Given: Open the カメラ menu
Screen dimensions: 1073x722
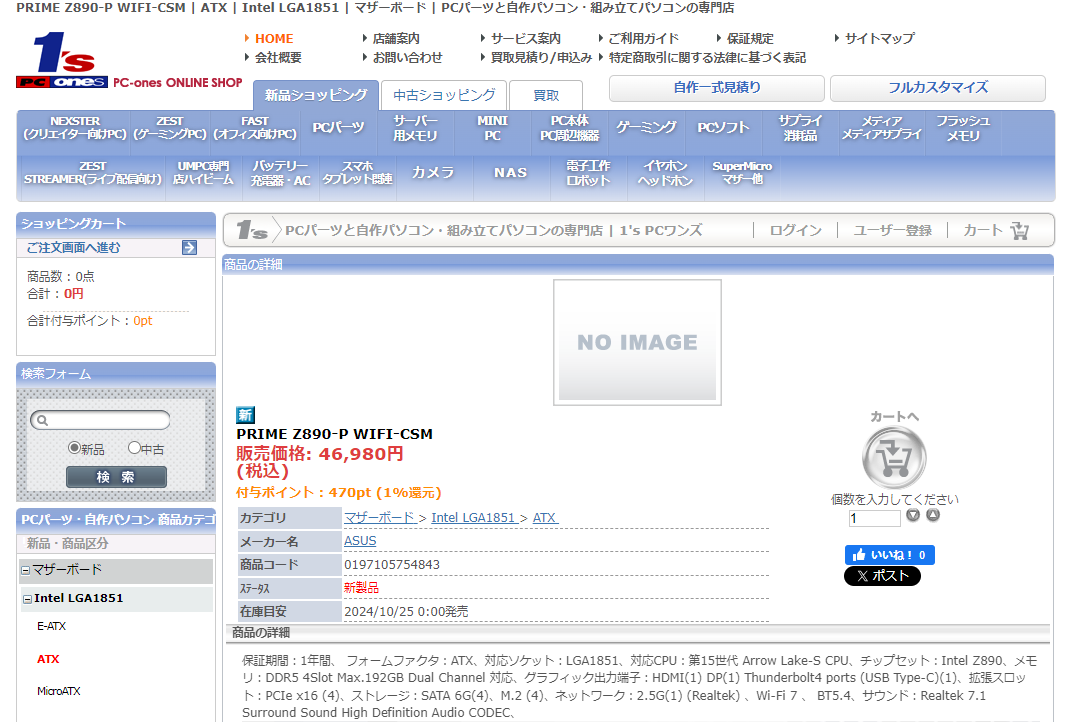Looking at the screenshot, I should 432,173.
